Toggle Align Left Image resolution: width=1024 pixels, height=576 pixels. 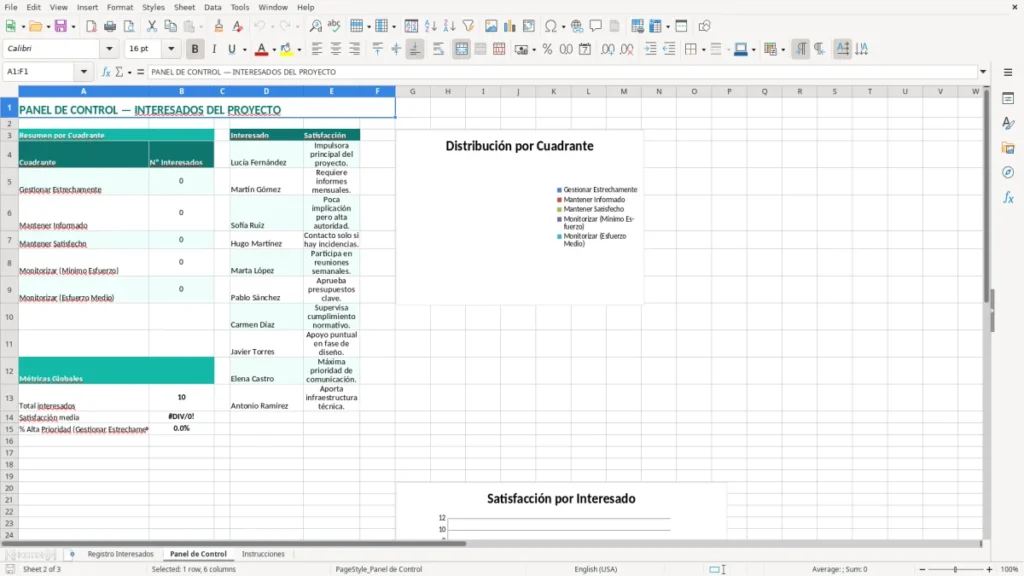(x=317, y=49)
